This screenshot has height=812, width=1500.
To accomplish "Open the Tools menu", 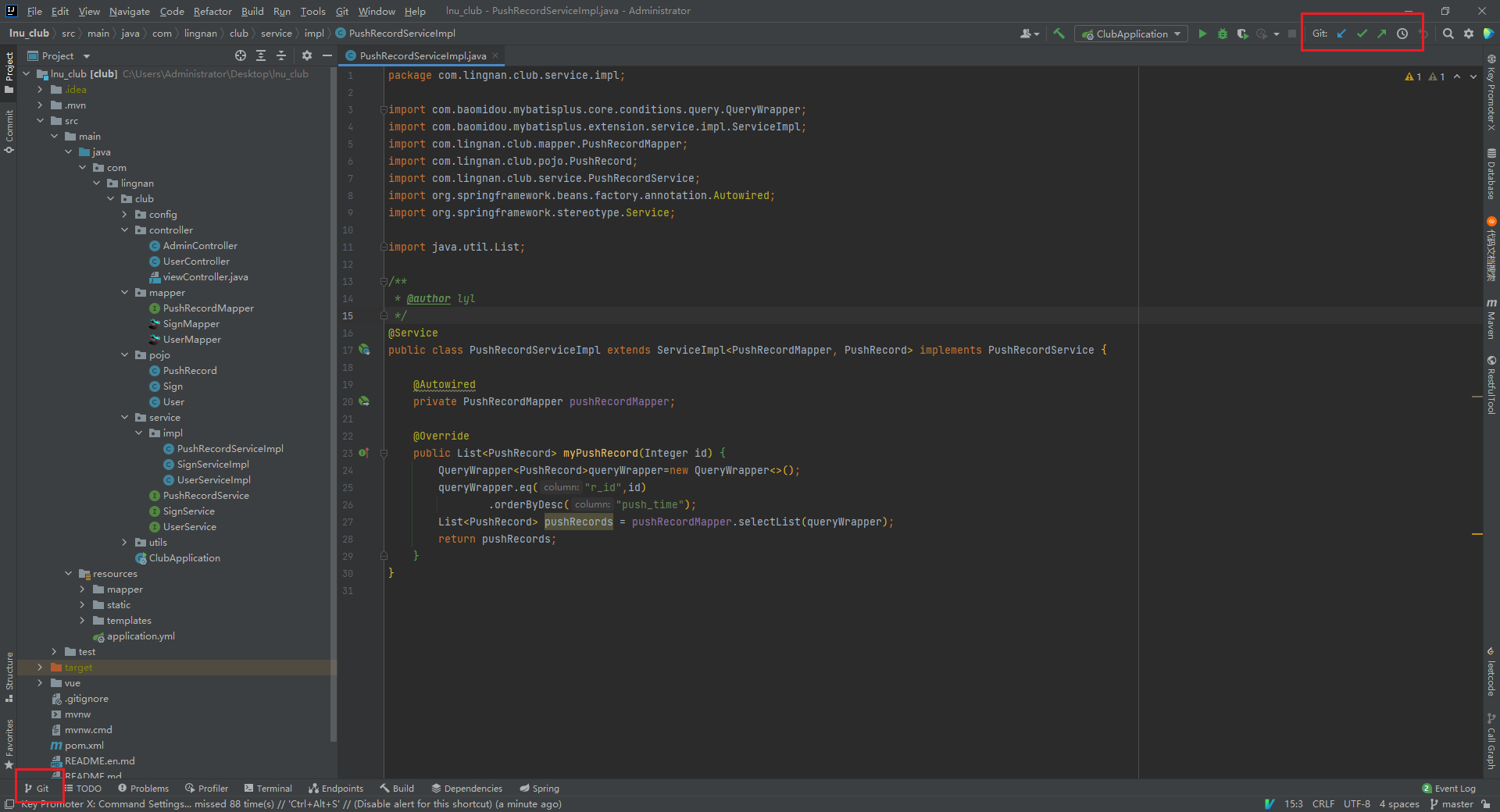I will tap(312, 11).
